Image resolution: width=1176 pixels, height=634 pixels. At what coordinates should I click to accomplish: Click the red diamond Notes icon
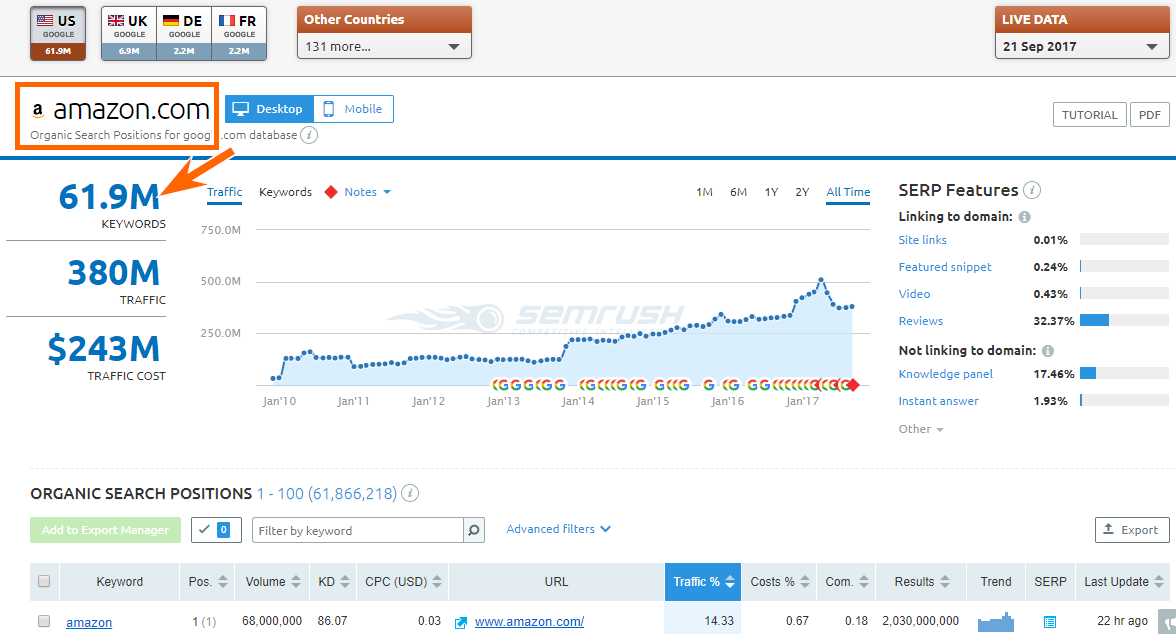pyautogui.click(x=331, y=192)
